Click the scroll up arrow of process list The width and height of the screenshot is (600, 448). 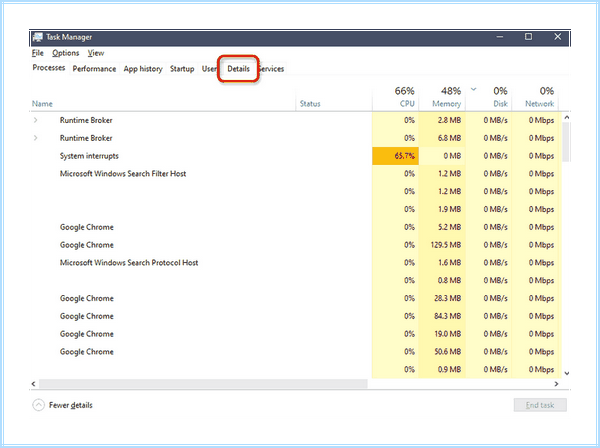pyautogui.click(x=567, y=117)
